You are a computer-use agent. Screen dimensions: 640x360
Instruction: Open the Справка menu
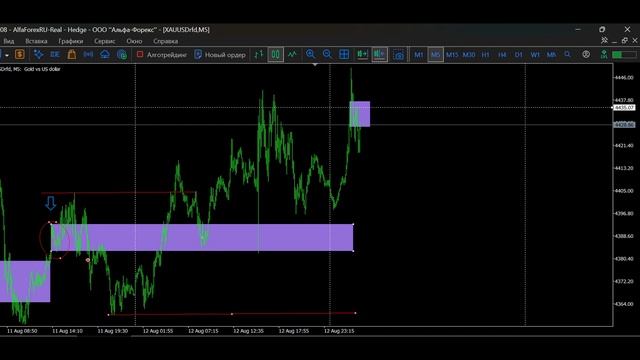coord(165,41)
